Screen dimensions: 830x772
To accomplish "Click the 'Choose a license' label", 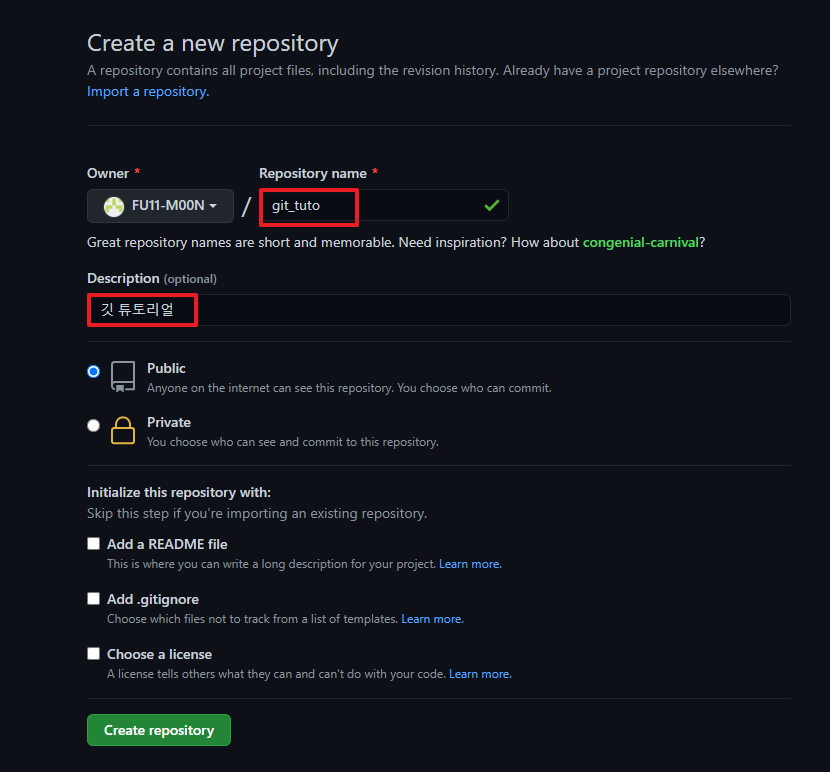I will (159, 654).
